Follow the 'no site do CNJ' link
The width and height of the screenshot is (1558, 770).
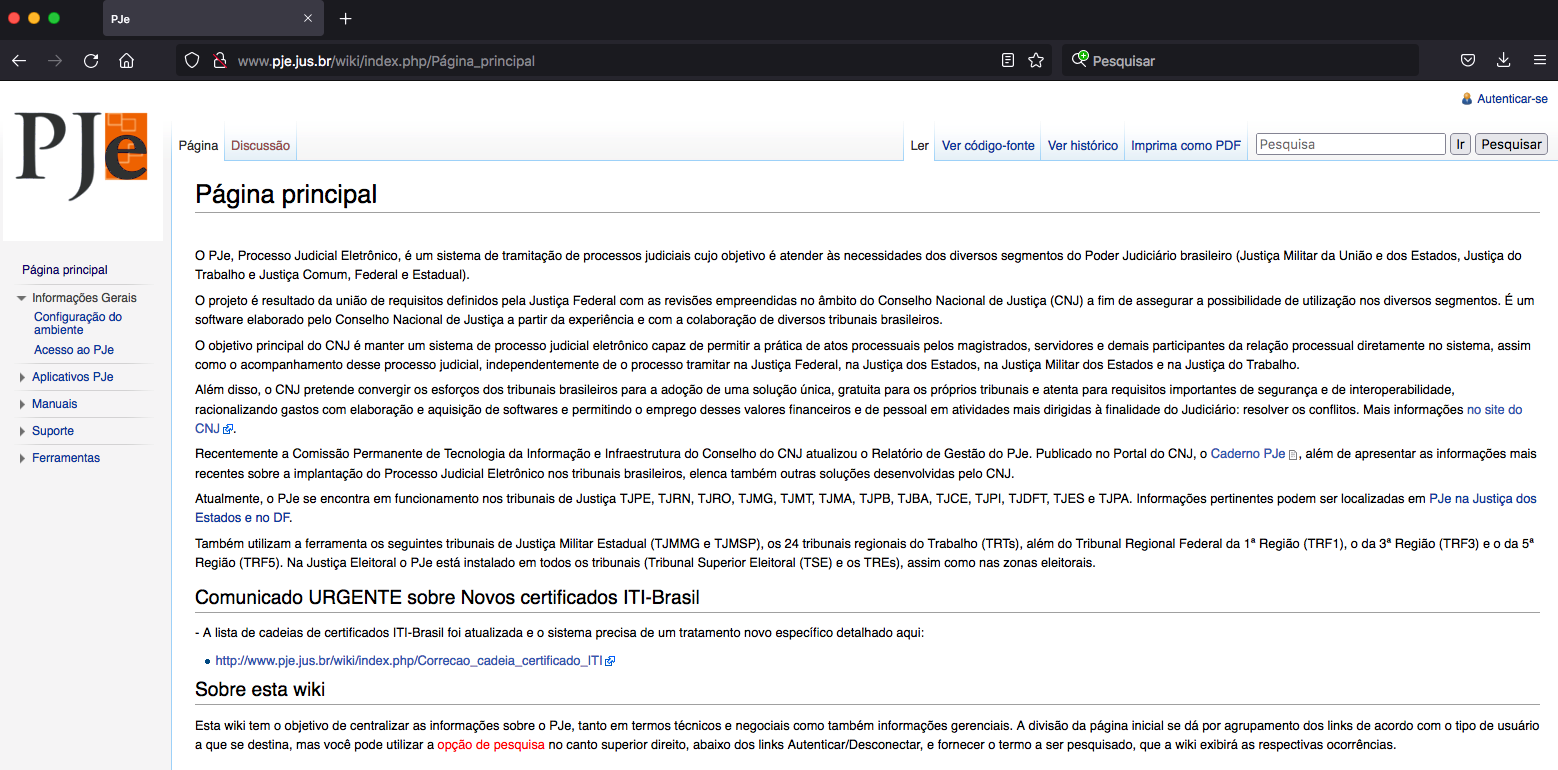pos(1494,410)
